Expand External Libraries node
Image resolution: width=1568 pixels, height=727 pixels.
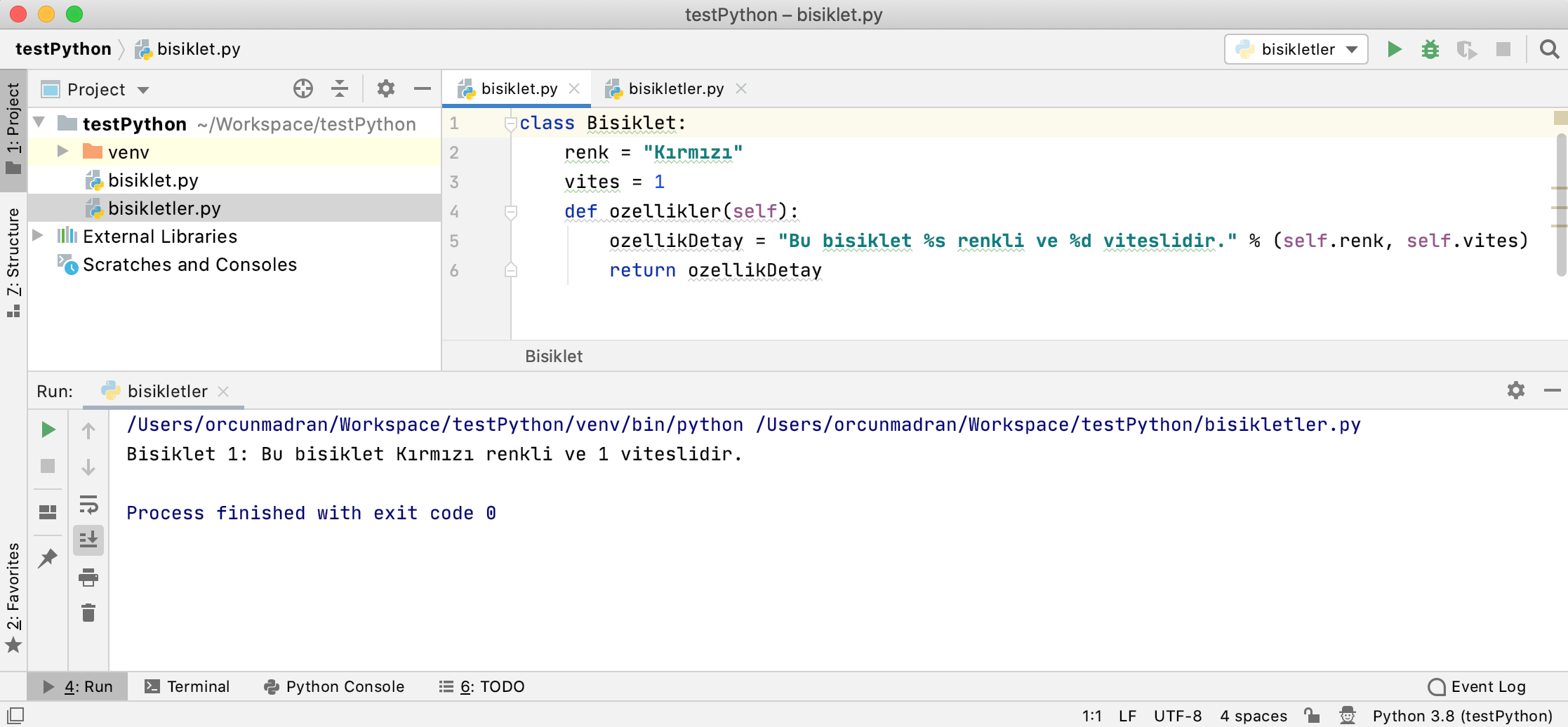pyautogui.click(x=39, y=235)
